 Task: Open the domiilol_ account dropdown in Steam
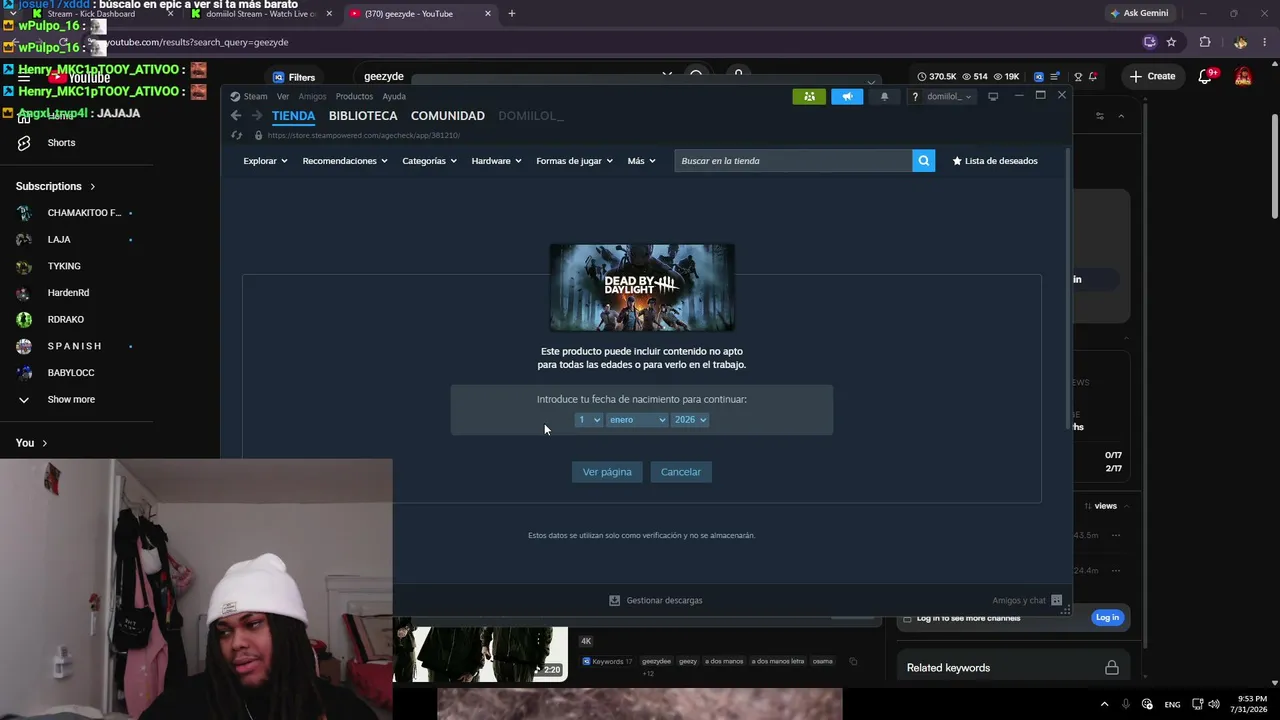point(948,97)
